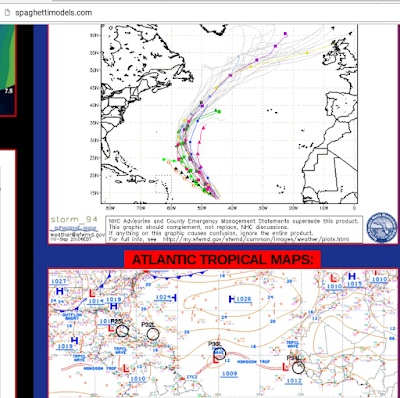
Task: Click the P32L circled disturbance marker
Action: [153, 334]
